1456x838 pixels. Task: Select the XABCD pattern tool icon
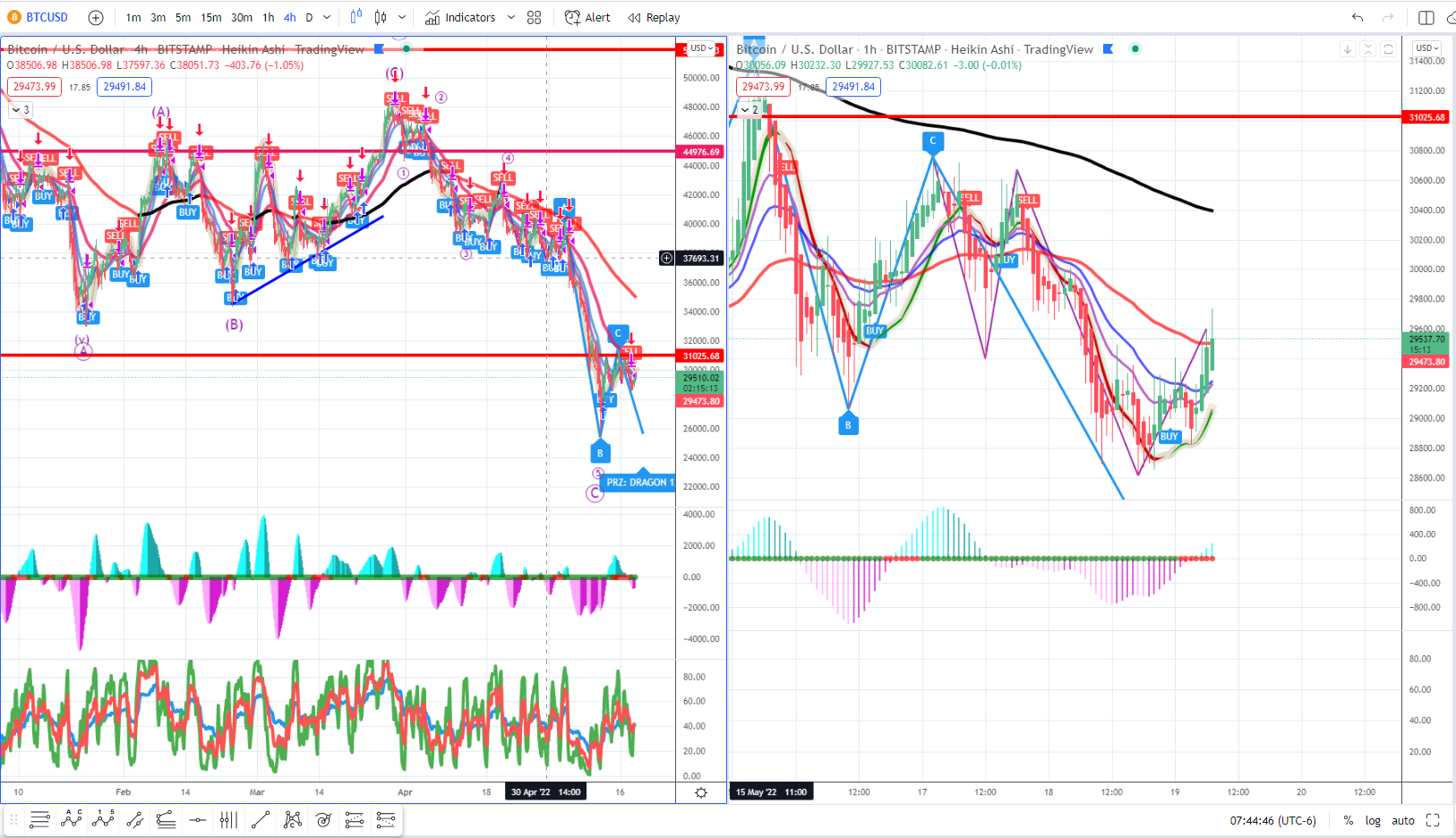[293, 819]
